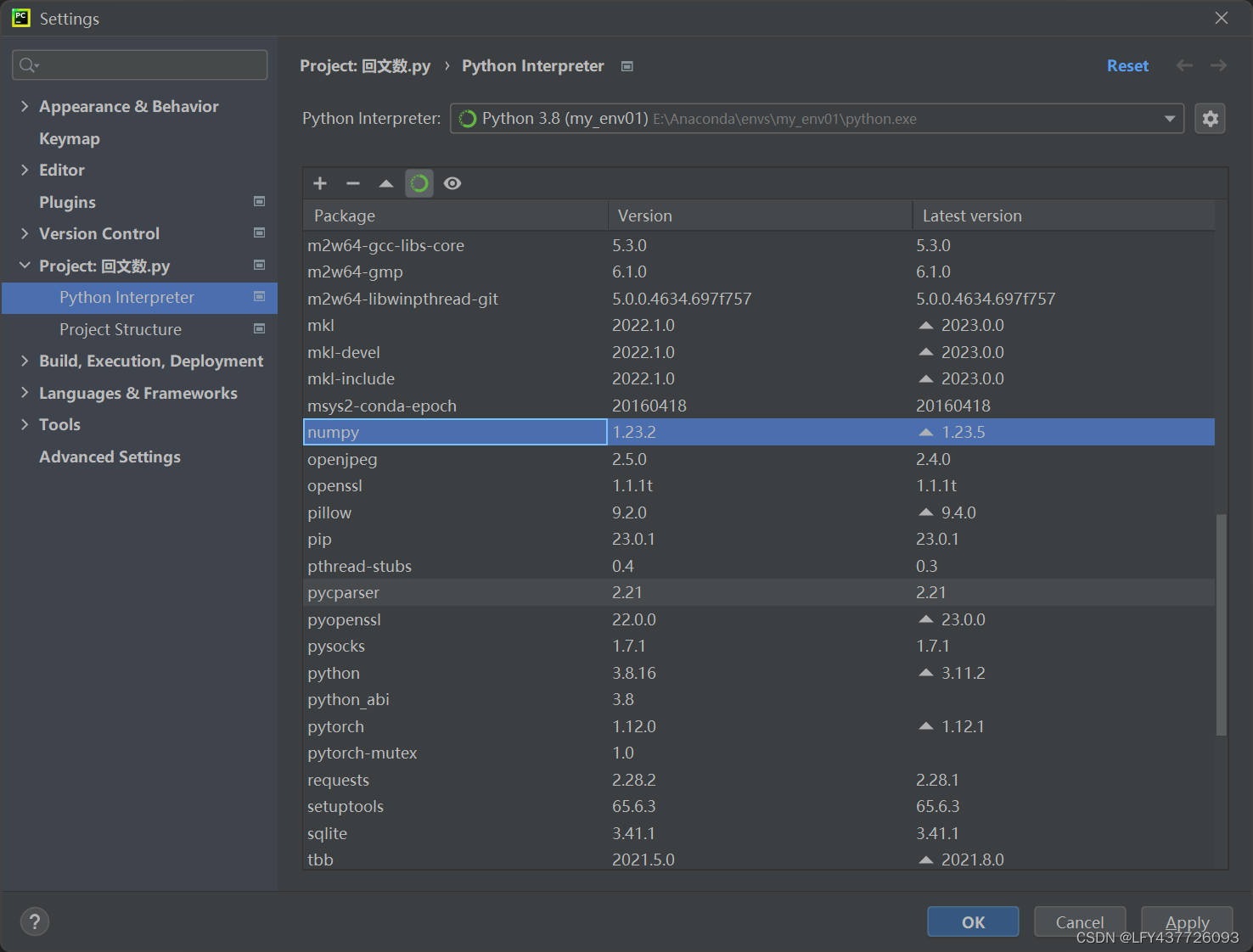Click the help question mark button

click(35, 921)
